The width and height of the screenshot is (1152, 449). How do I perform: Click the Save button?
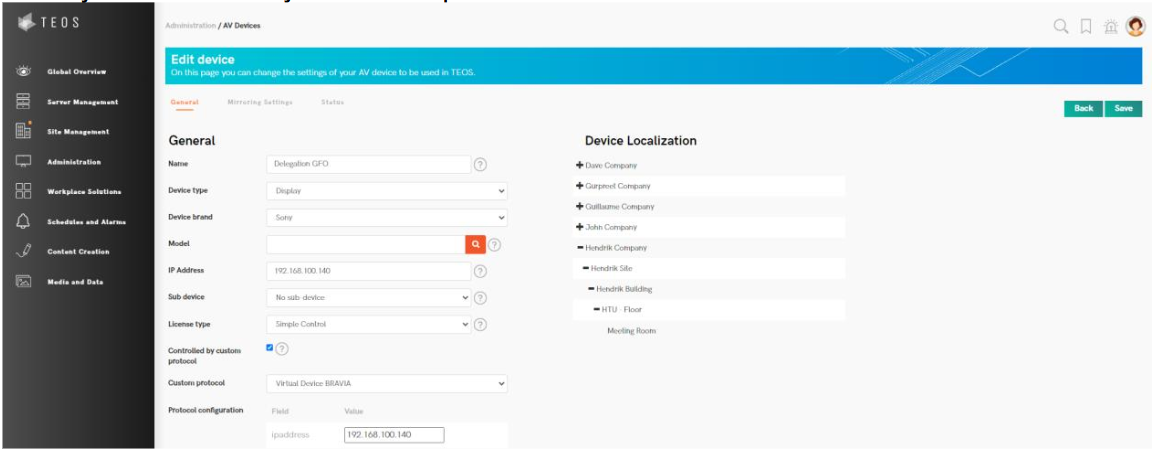pyautogui.click(x=1123, y=108)
